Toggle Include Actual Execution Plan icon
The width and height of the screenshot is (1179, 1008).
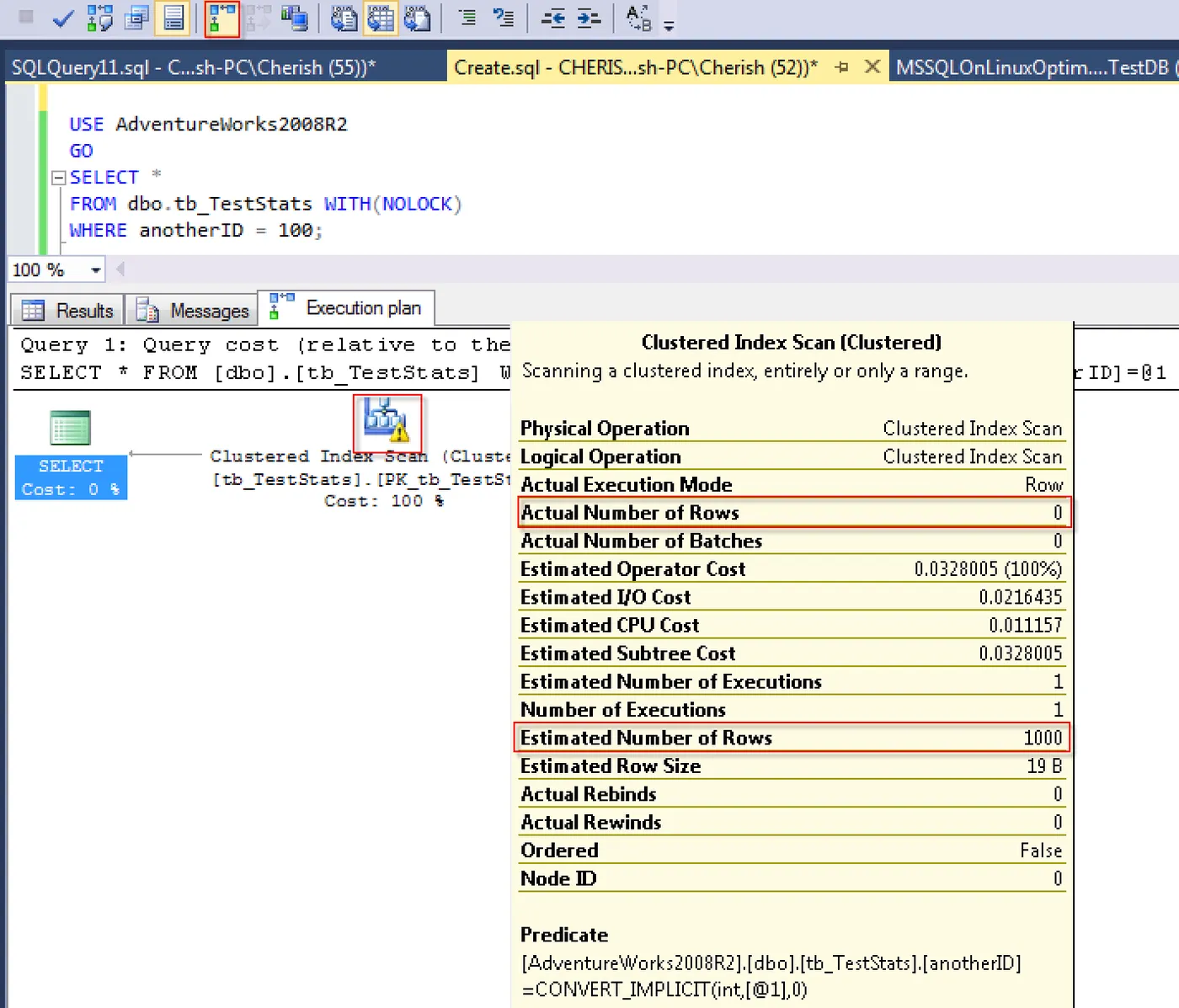[222, 19]
